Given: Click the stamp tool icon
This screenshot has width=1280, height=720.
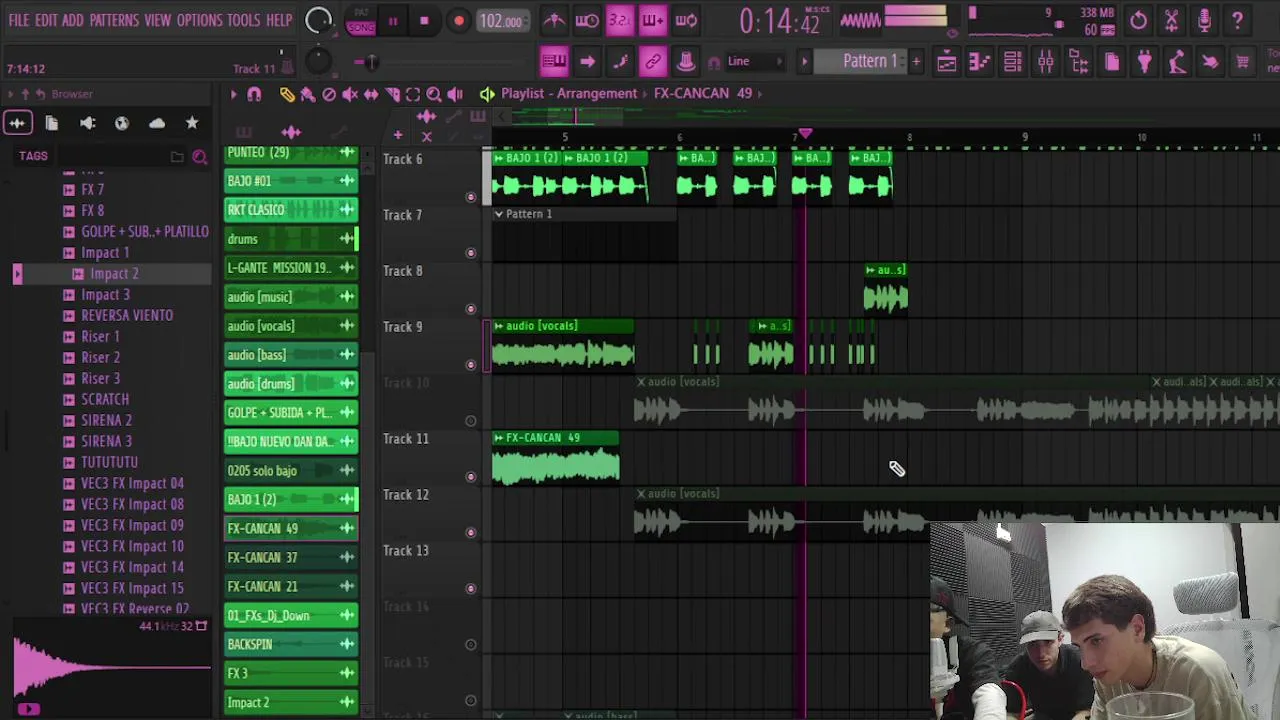Looking at the screenshot, I should coord(686,62).
